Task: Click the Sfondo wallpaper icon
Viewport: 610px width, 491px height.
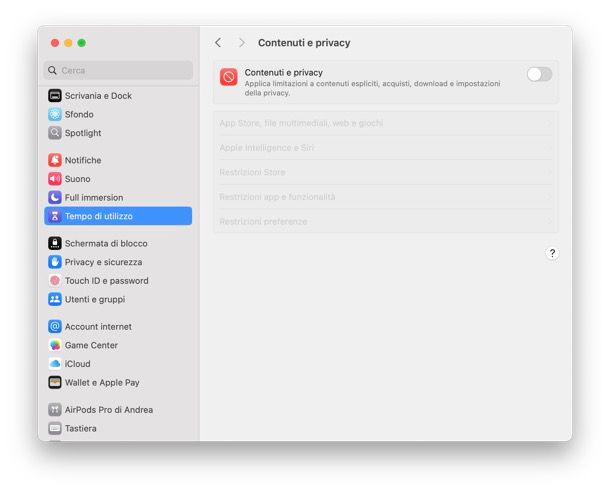Action: [x=55, y=115]
